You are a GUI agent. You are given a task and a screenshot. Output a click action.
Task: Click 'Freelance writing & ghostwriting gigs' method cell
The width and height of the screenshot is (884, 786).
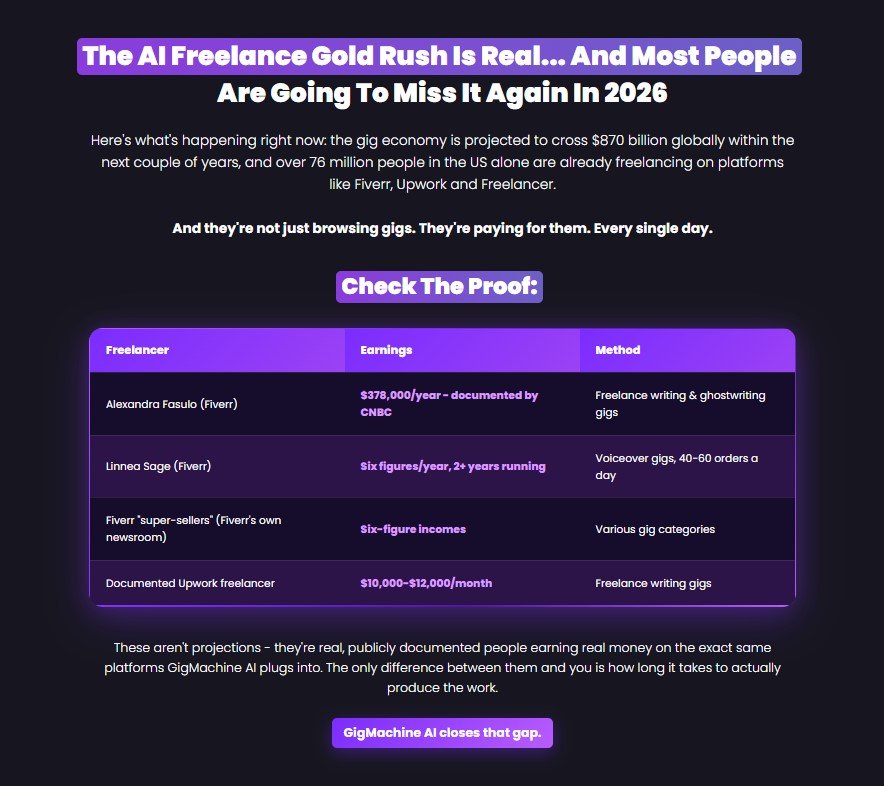[680, 404]
